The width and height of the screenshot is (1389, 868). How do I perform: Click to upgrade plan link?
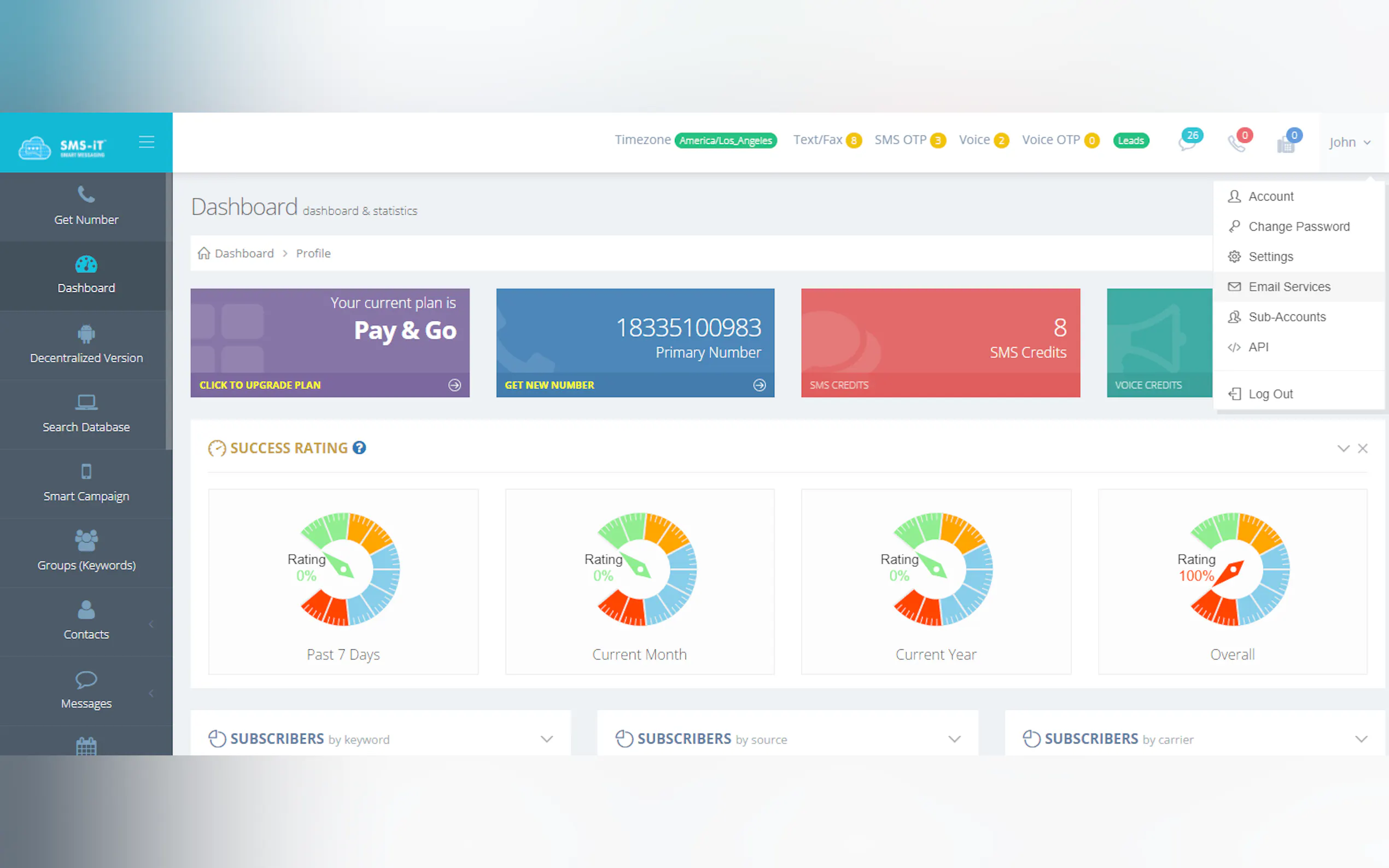pyautogui.click(x=260, y=385)
